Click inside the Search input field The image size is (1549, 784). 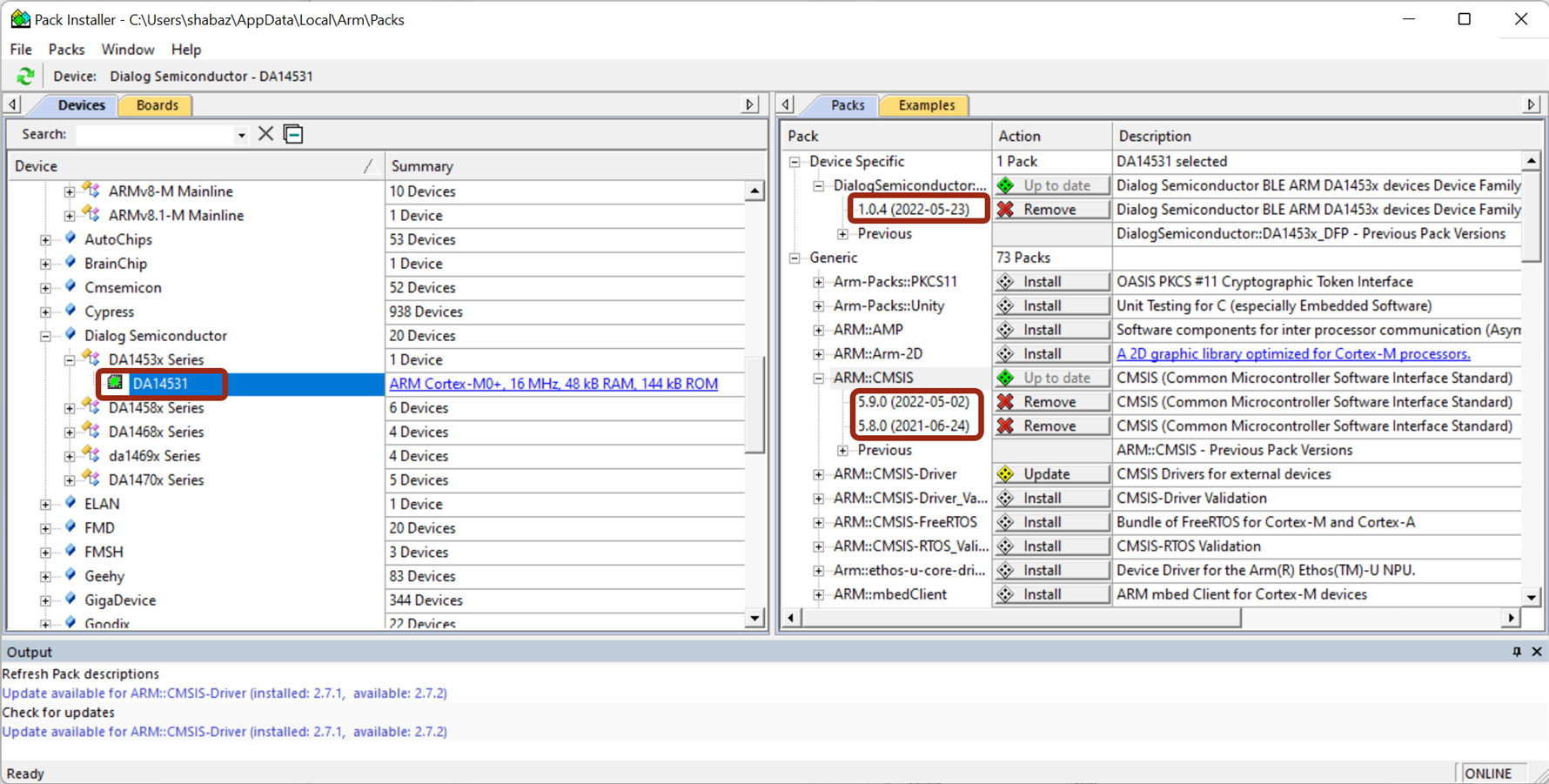(155, 135)
